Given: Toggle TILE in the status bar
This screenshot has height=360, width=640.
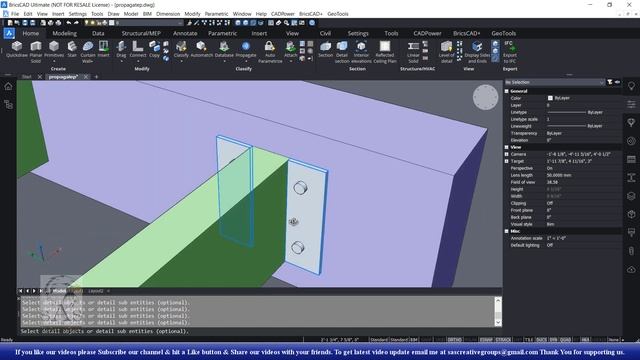Looking at the screenshot, I should [528, 340].
